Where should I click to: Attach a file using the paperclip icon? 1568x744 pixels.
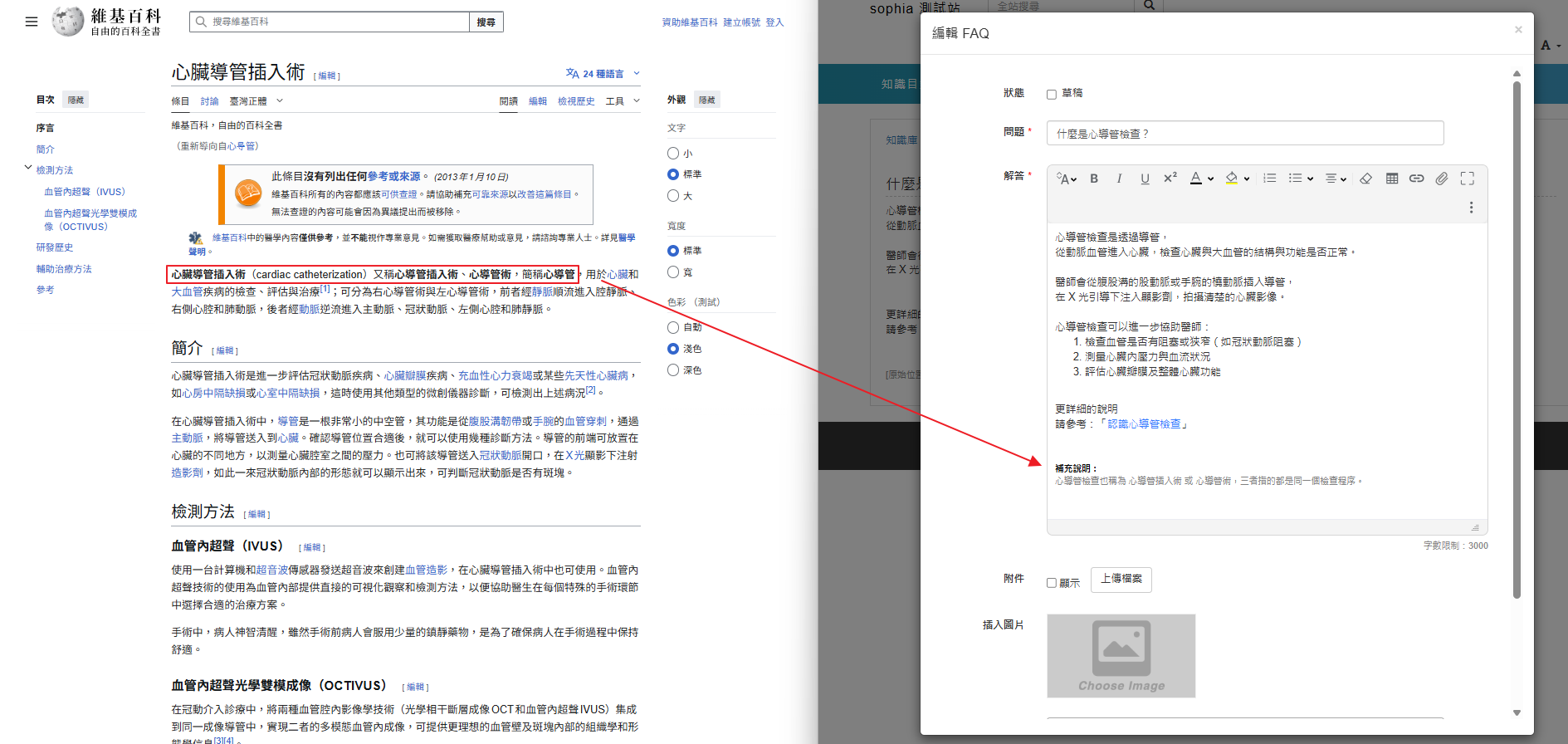[x=1442, y=179]
